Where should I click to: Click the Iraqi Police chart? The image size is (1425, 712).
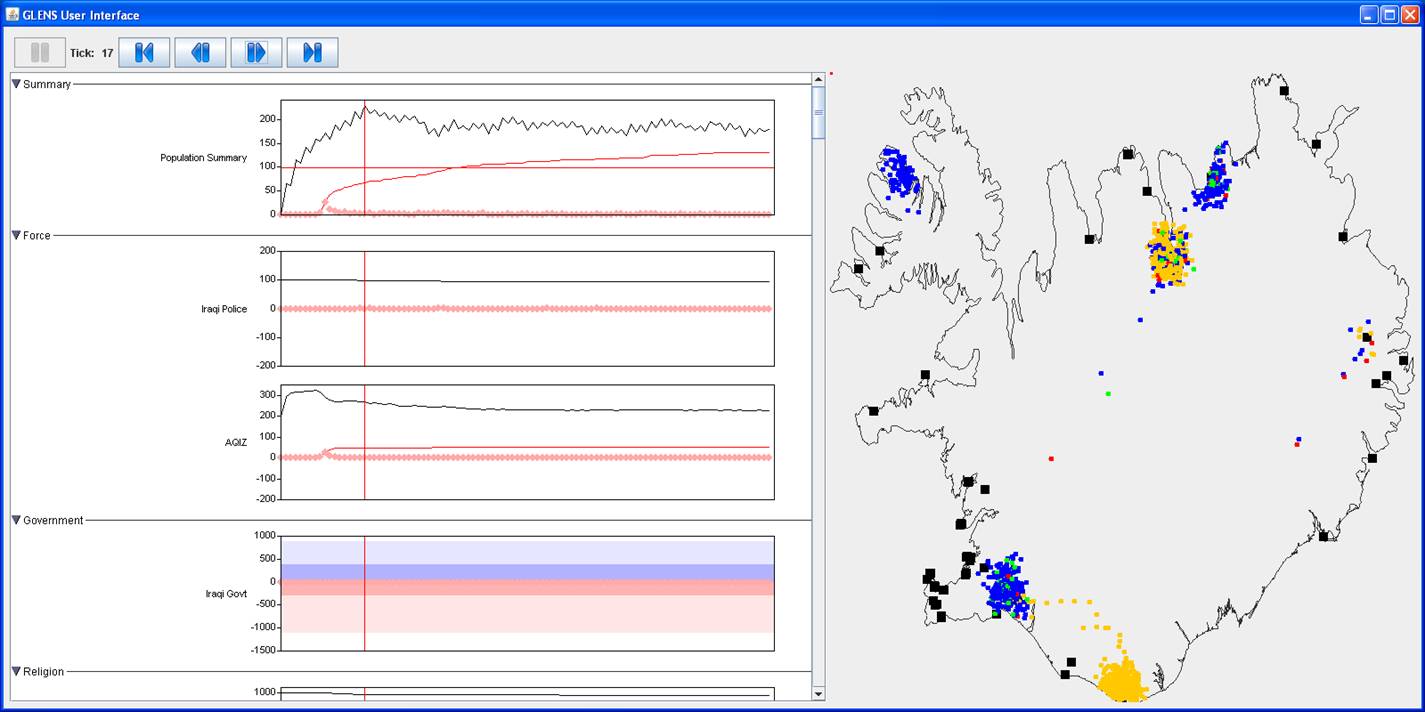(x=527, y=308)
